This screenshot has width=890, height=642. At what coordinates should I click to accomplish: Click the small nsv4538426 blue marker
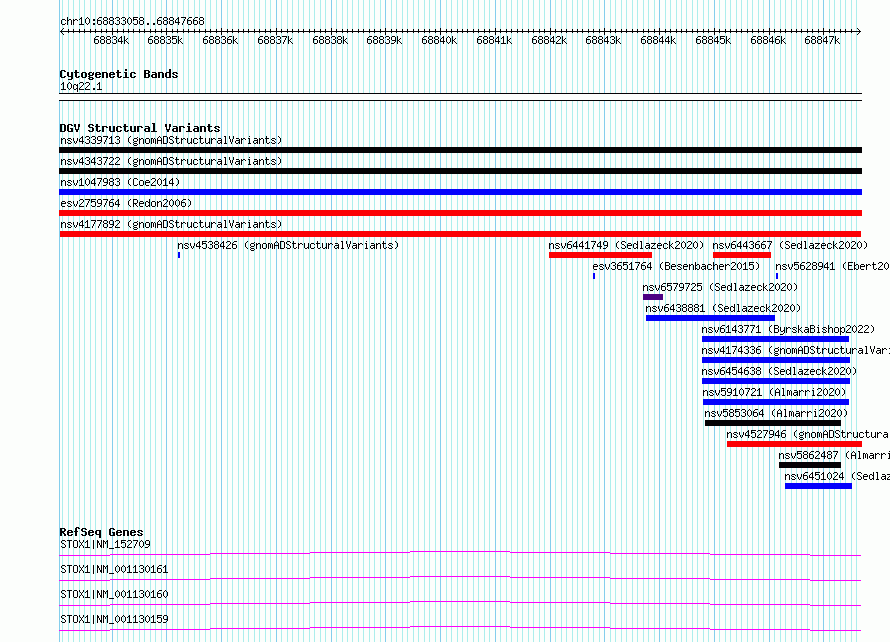click(x=179, y=255)
